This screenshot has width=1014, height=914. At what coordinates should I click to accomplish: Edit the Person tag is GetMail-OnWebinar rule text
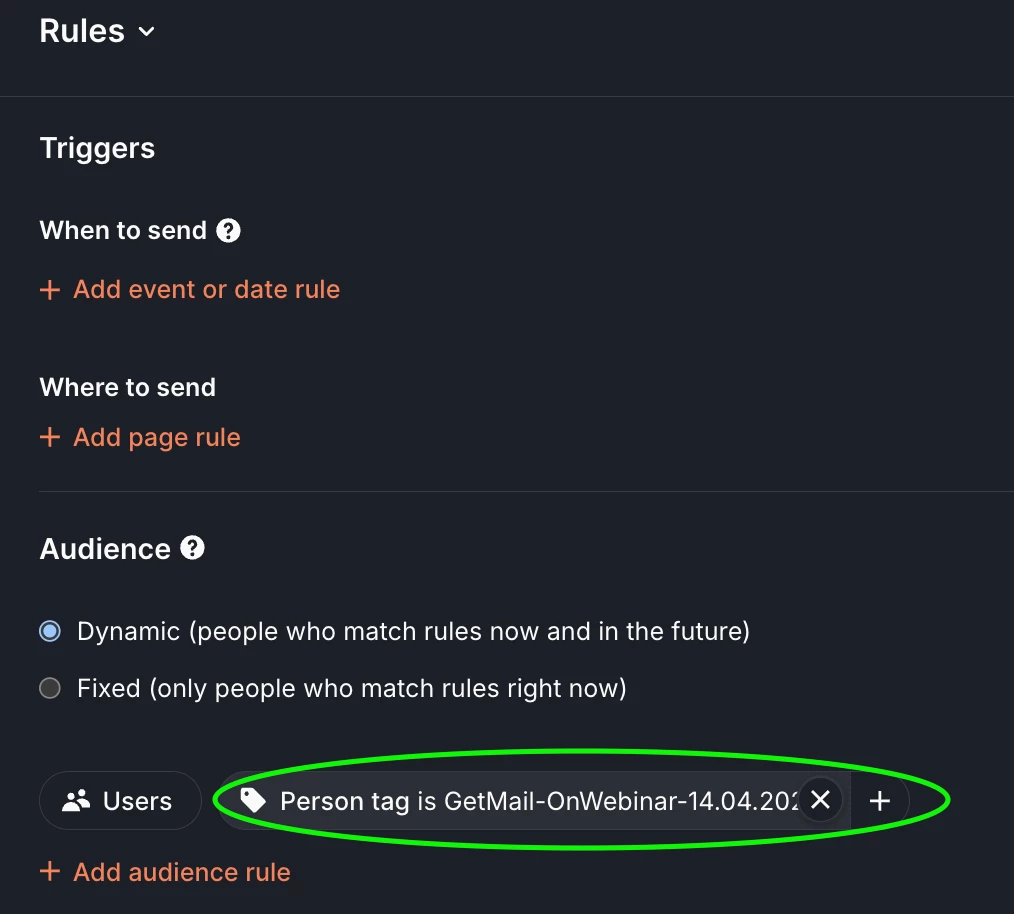pyautogui.click(x=538, y=801)
